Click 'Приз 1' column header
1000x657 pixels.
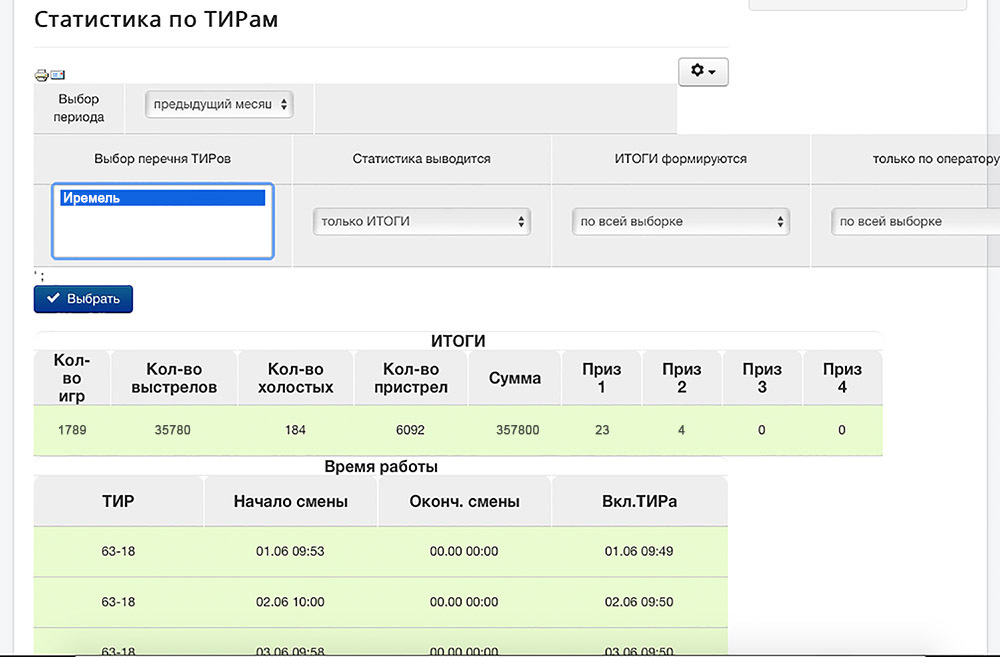(x=601, y=378)
